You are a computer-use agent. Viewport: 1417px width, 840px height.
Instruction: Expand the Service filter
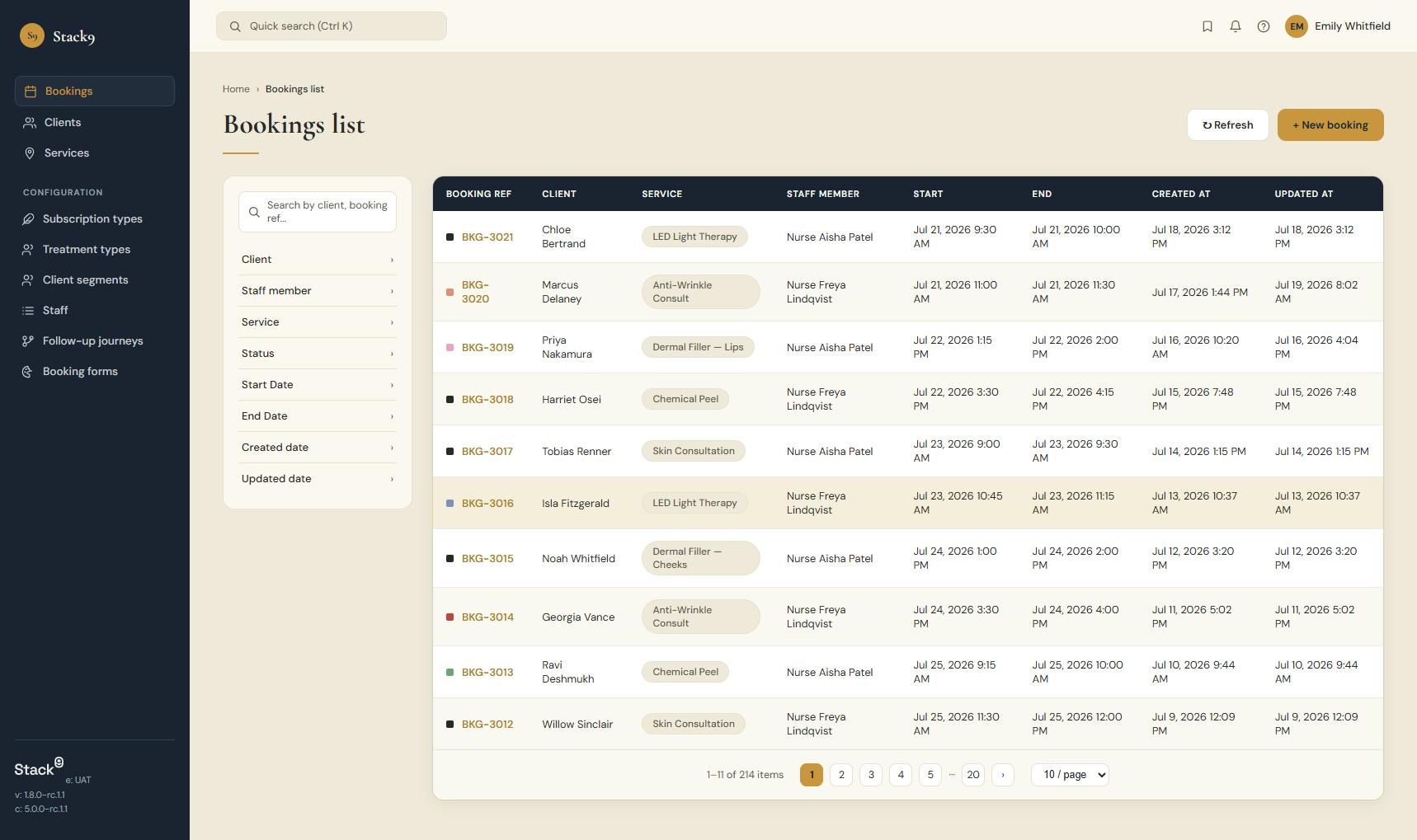tap(318, 322)
